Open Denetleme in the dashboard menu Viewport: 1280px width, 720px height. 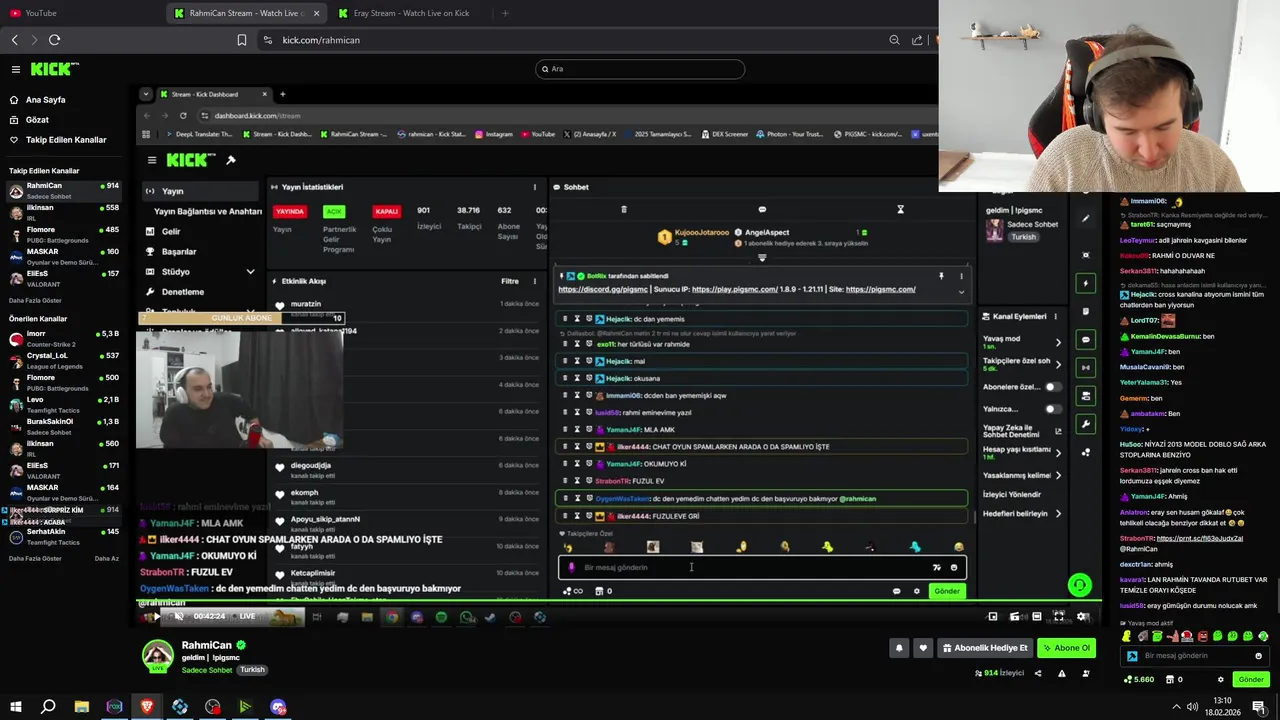tap(183, 292)
